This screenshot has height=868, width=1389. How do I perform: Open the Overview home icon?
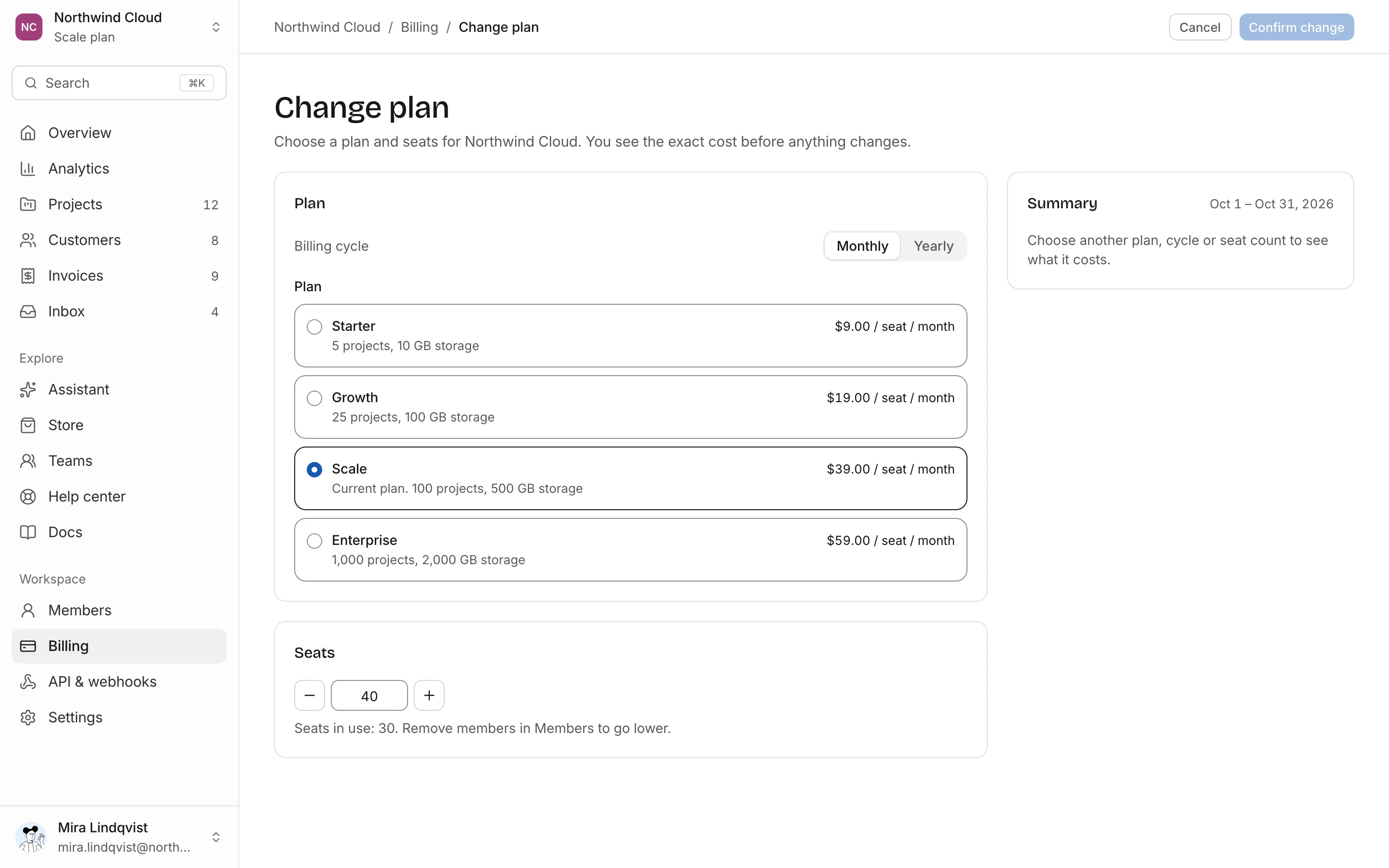tap(27, 133)
